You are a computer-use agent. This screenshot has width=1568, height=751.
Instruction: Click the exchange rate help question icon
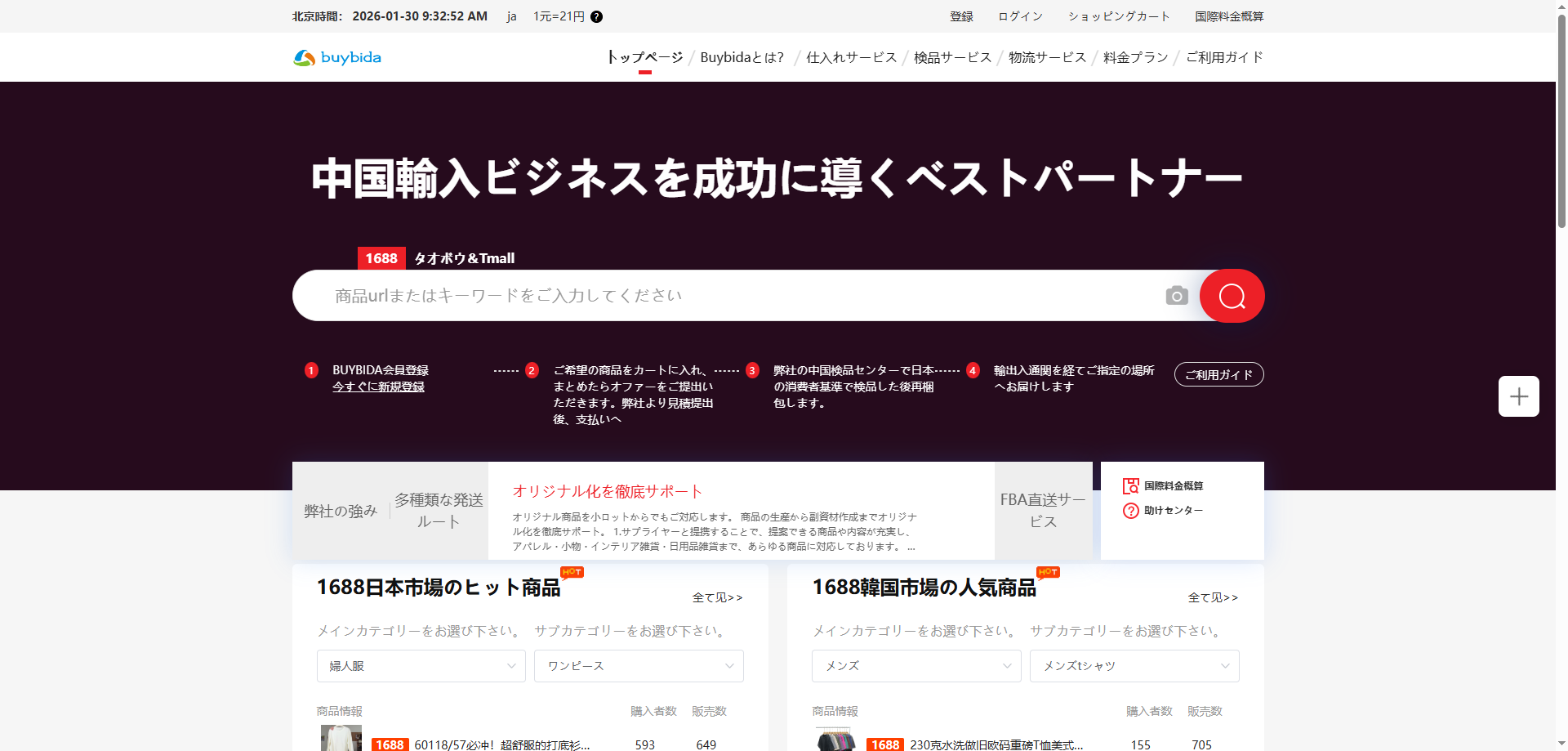[597, 17]
